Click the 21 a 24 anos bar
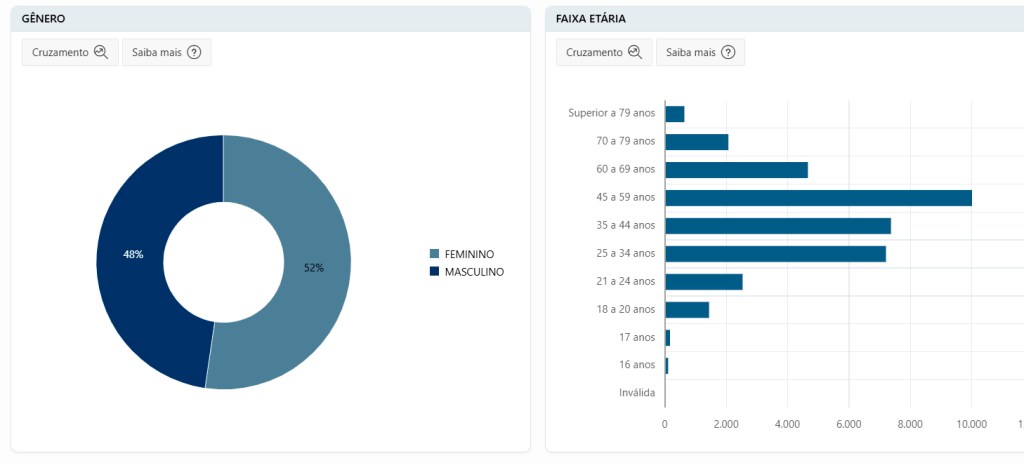The width and height of the screenshot is (1024, 465). [703, 282]
